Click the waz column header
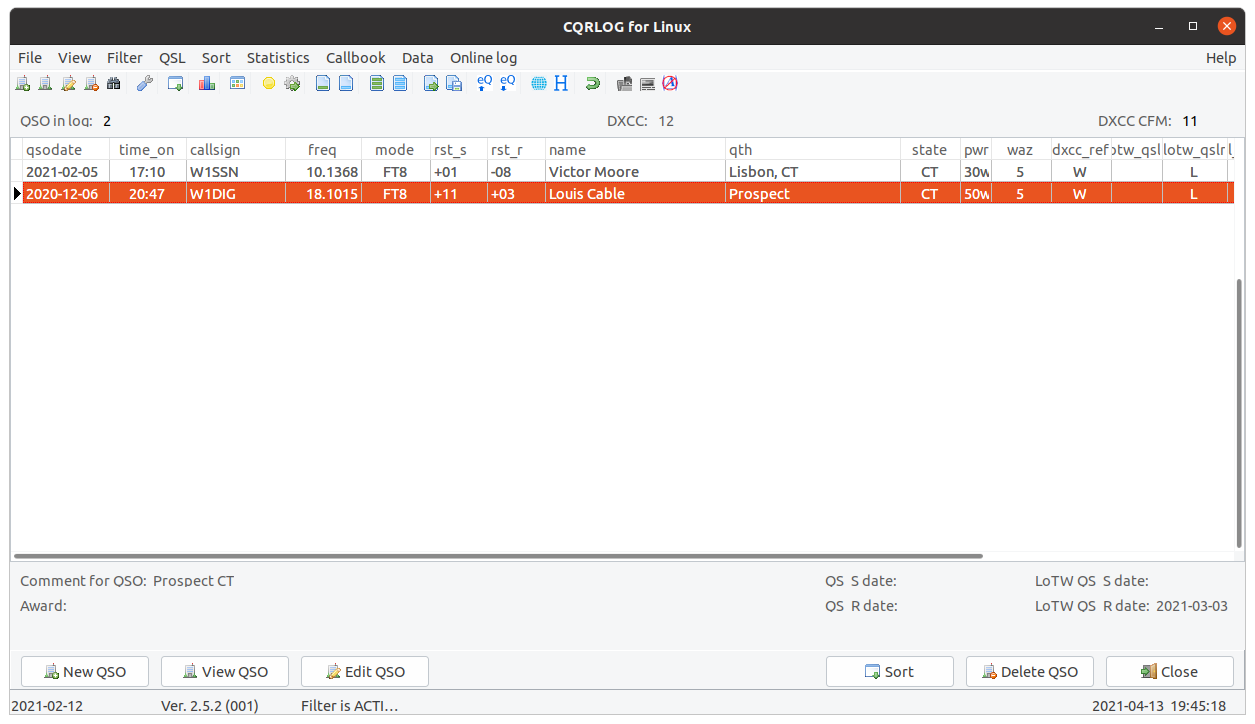This screenshot has height=724, width=1255. [x=1020, y=150]
